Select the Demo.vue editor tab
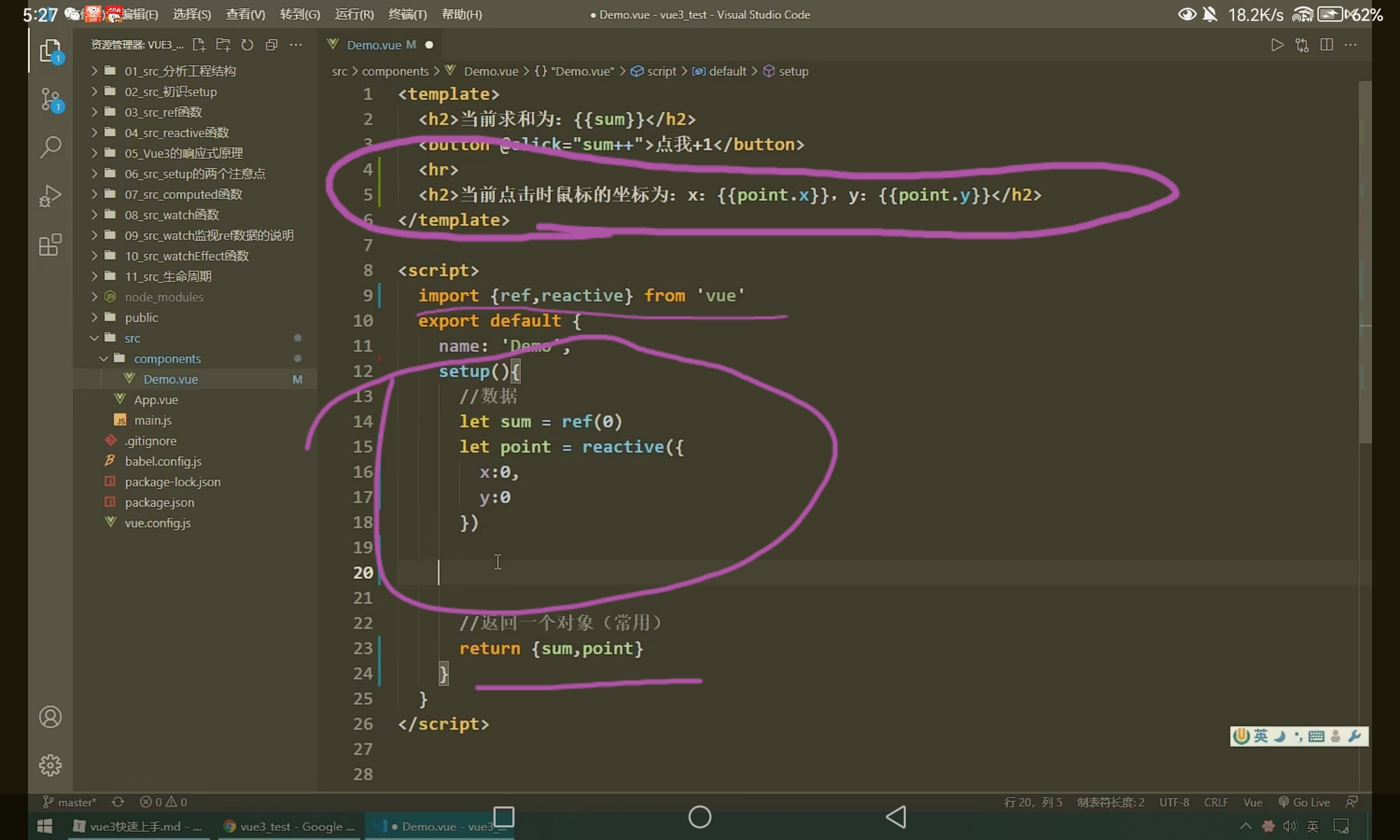 374,45
